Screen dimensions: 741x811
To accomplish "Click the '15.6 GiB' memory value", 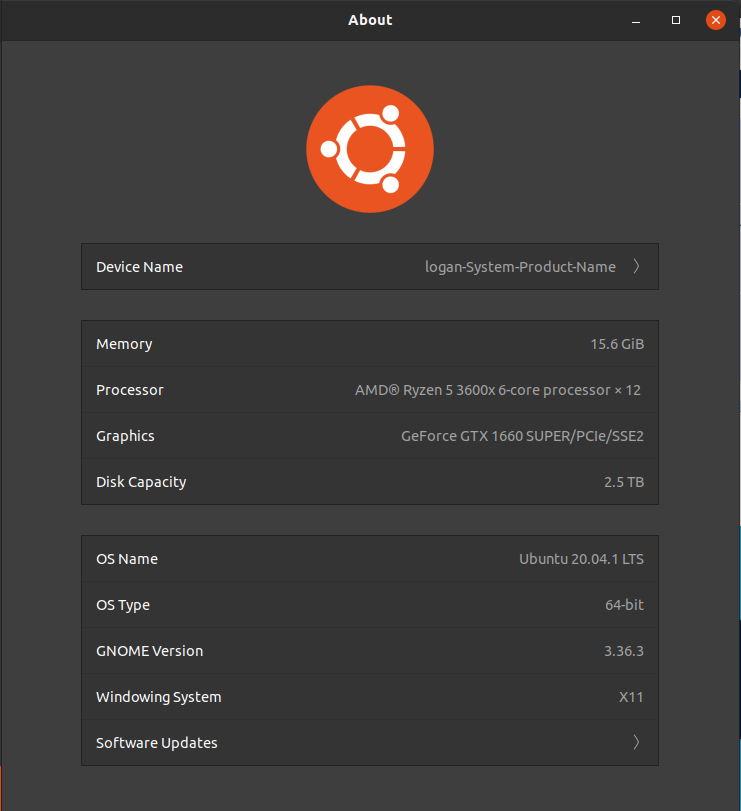I will (617, 344).
